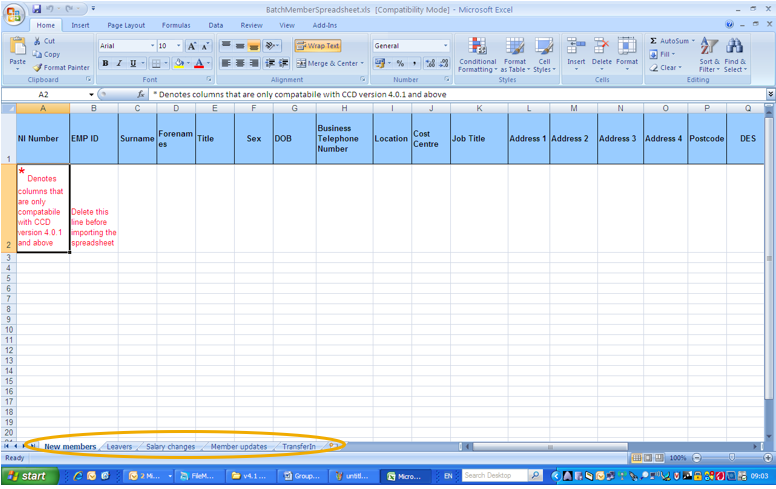Screen dimensions: 776x489
Task: Toggle Bold formatting
Action: 105,64
